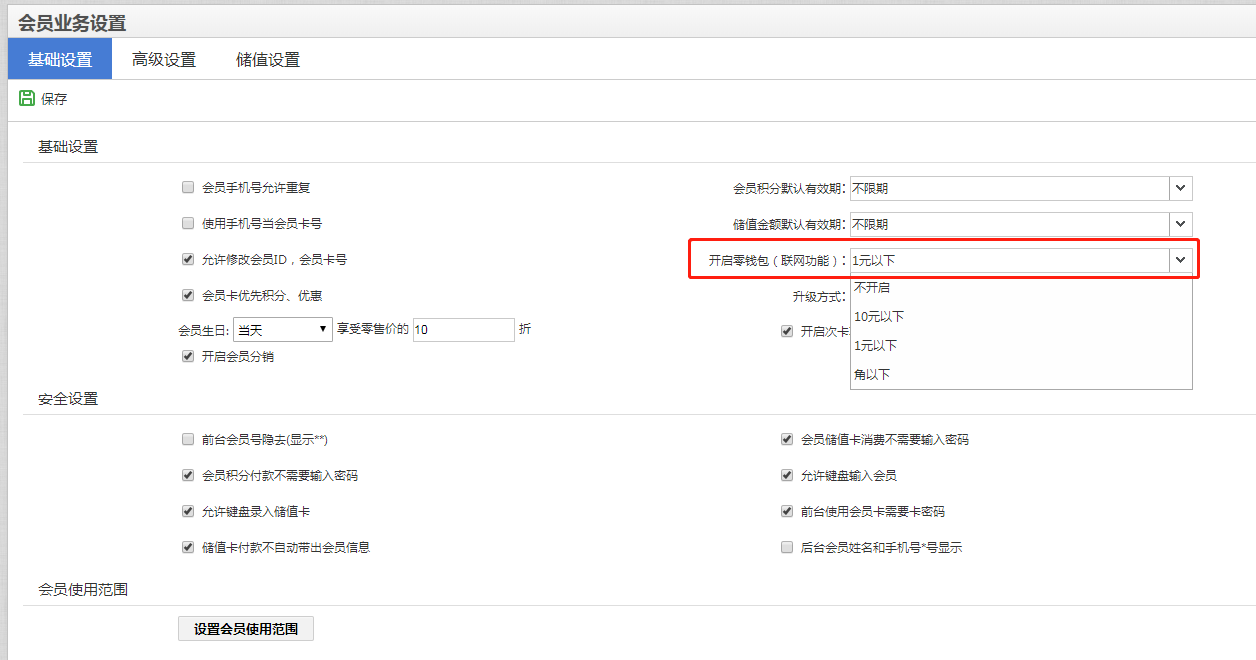Click the 享受零售价的 label
The image size is (1256, 660).
(x=373, y=328)
